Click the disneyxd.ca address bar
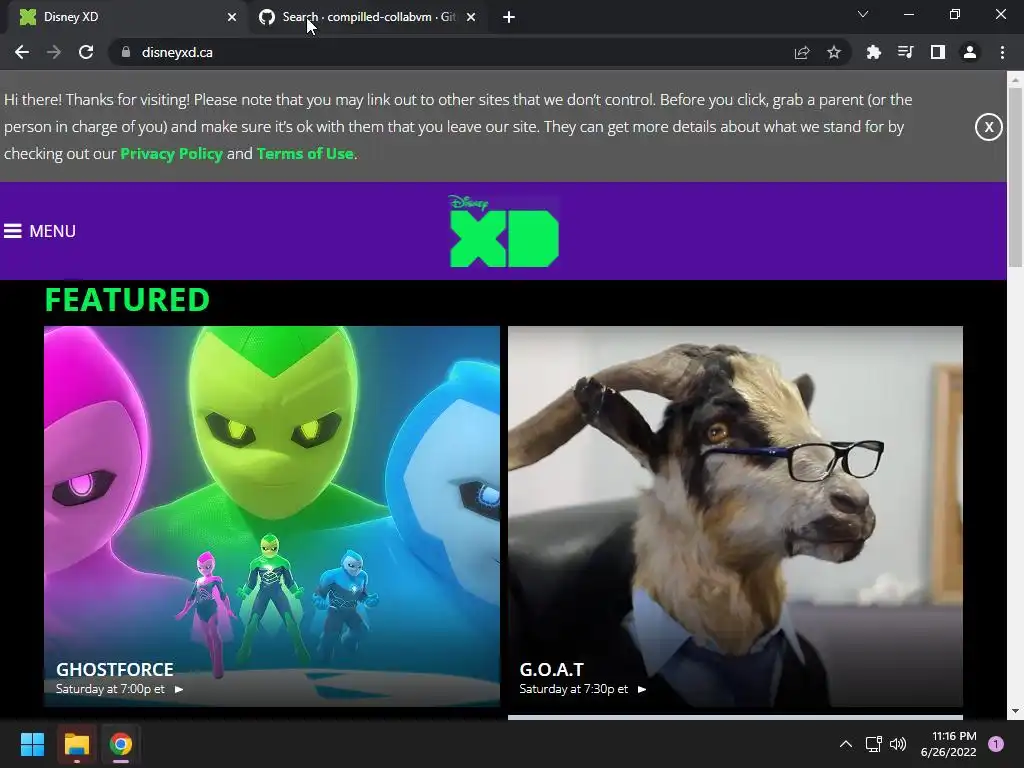 (x=457, y=52)
